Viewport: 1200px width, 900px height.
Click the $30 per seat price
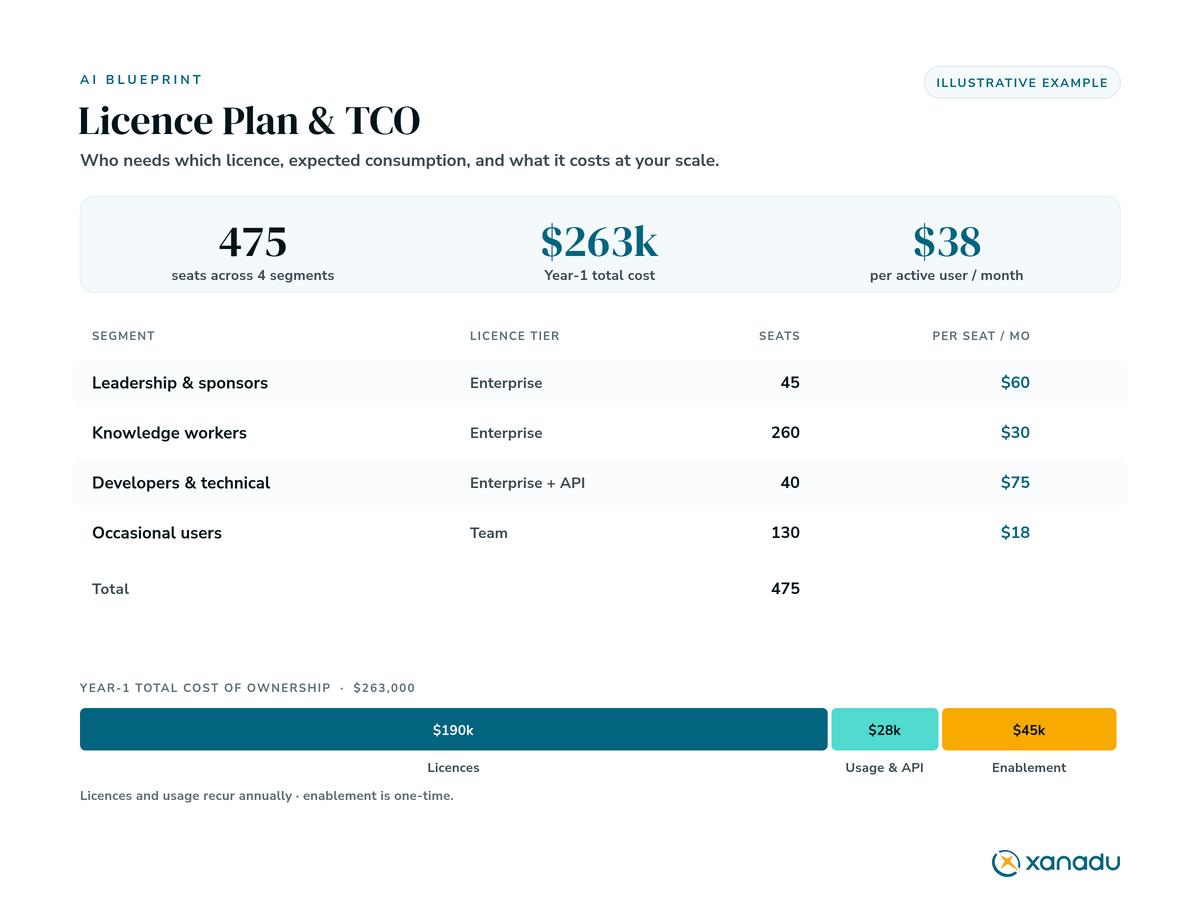coord(1015,433)
